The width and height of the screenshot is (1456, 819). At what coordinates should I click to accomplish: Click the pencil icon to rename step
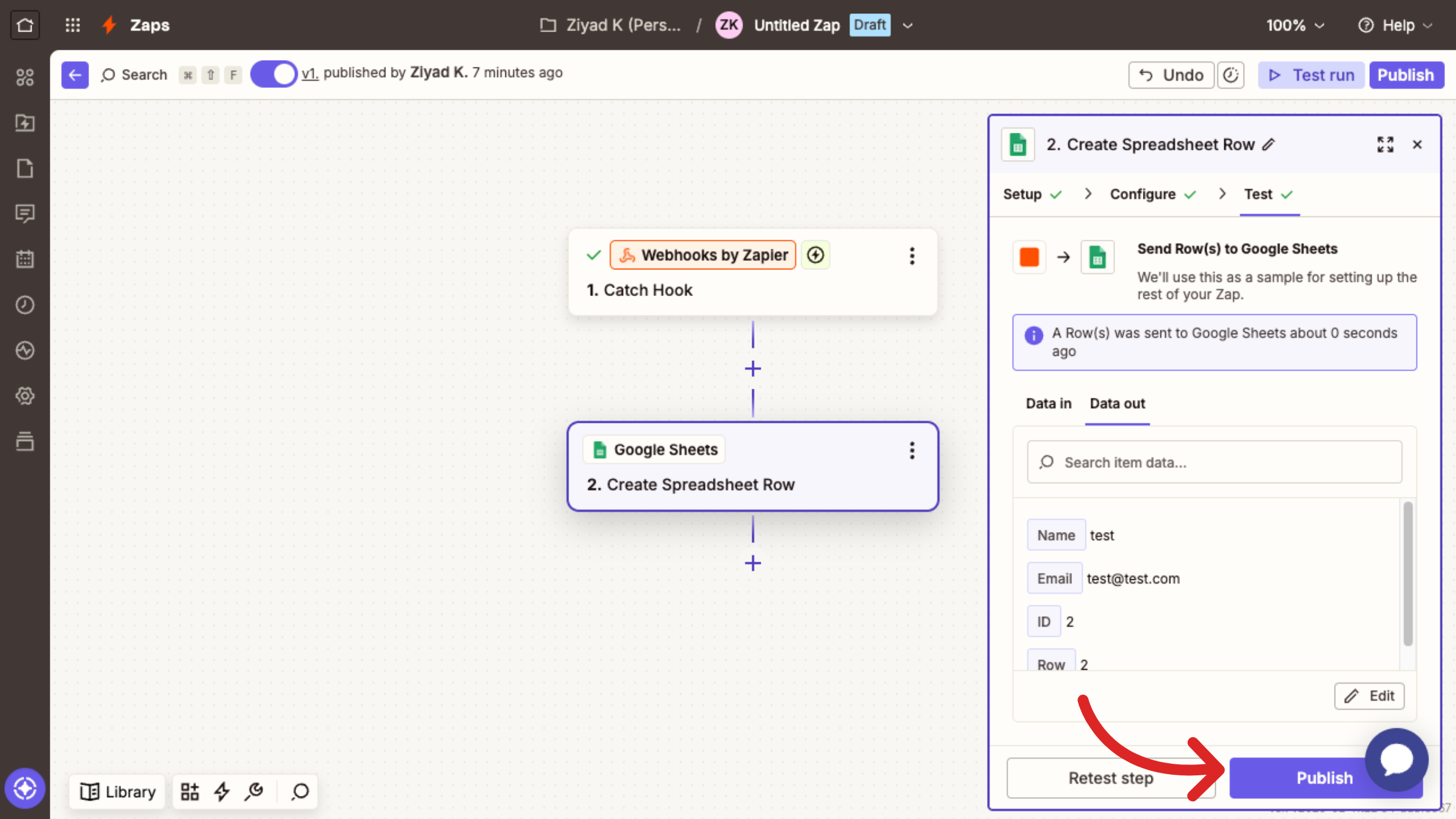click(x=1269, y=144)
